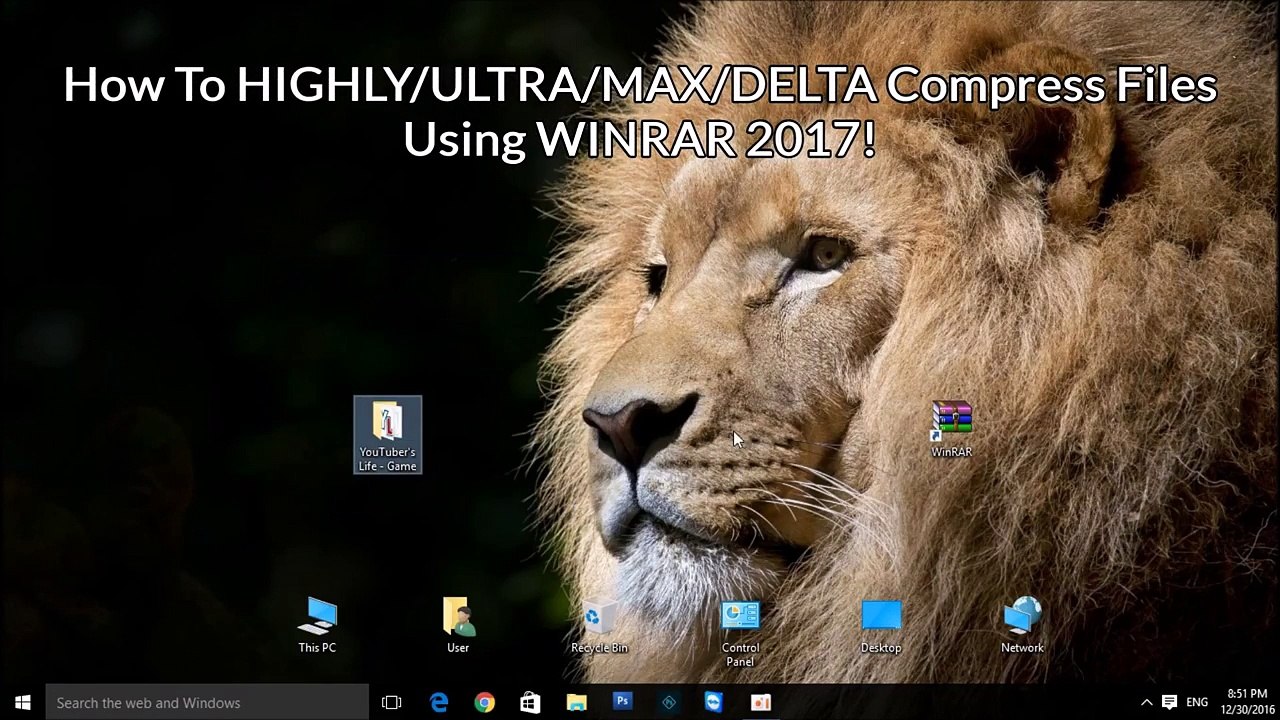The image size is (1280, 720).
Task: Click the Search the web and Windows box
Action: [x=207, y=702]
